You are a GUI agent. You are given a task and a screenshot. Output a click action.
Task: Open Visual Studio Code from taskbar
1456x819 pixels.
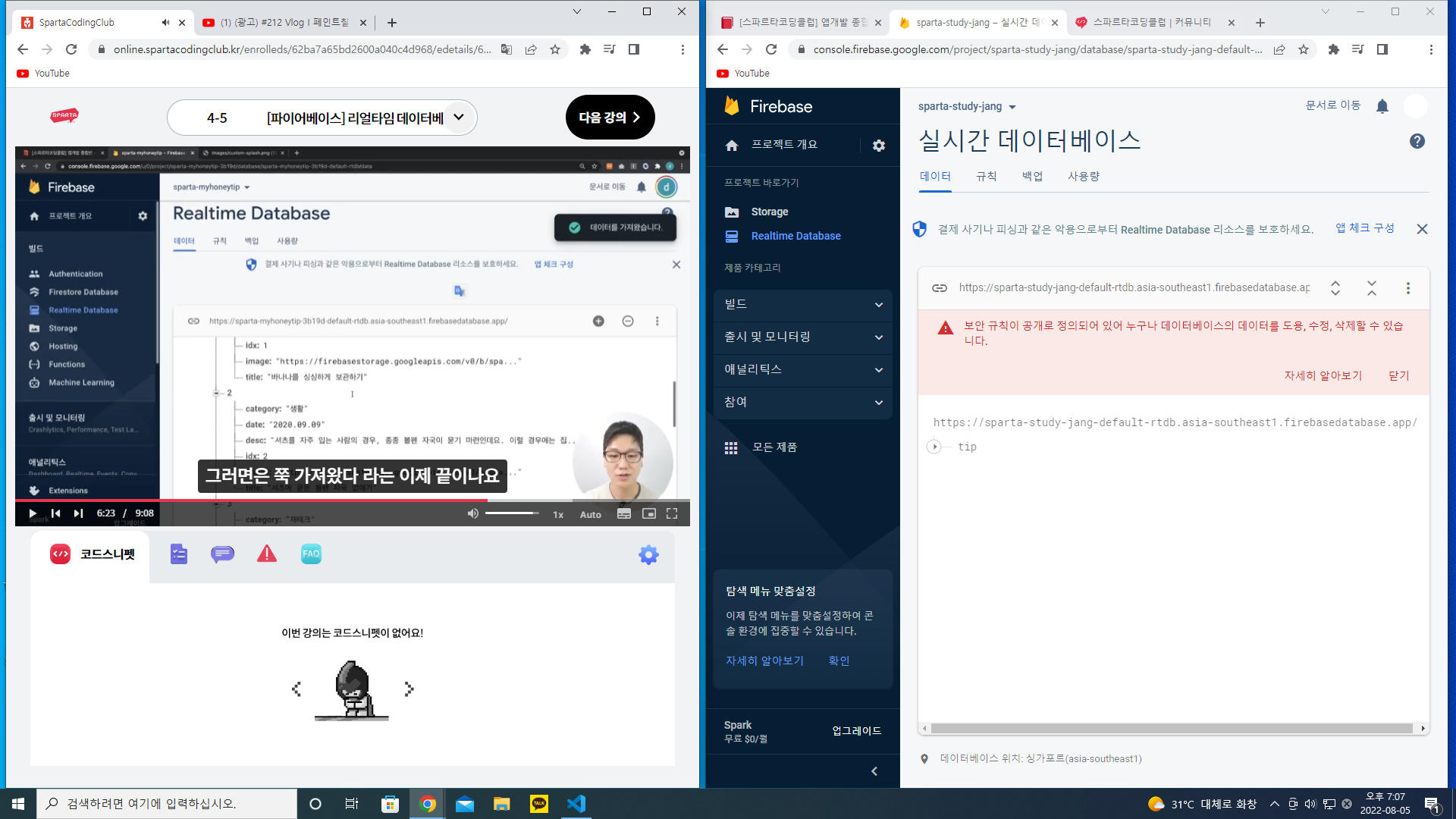point(576,804)
